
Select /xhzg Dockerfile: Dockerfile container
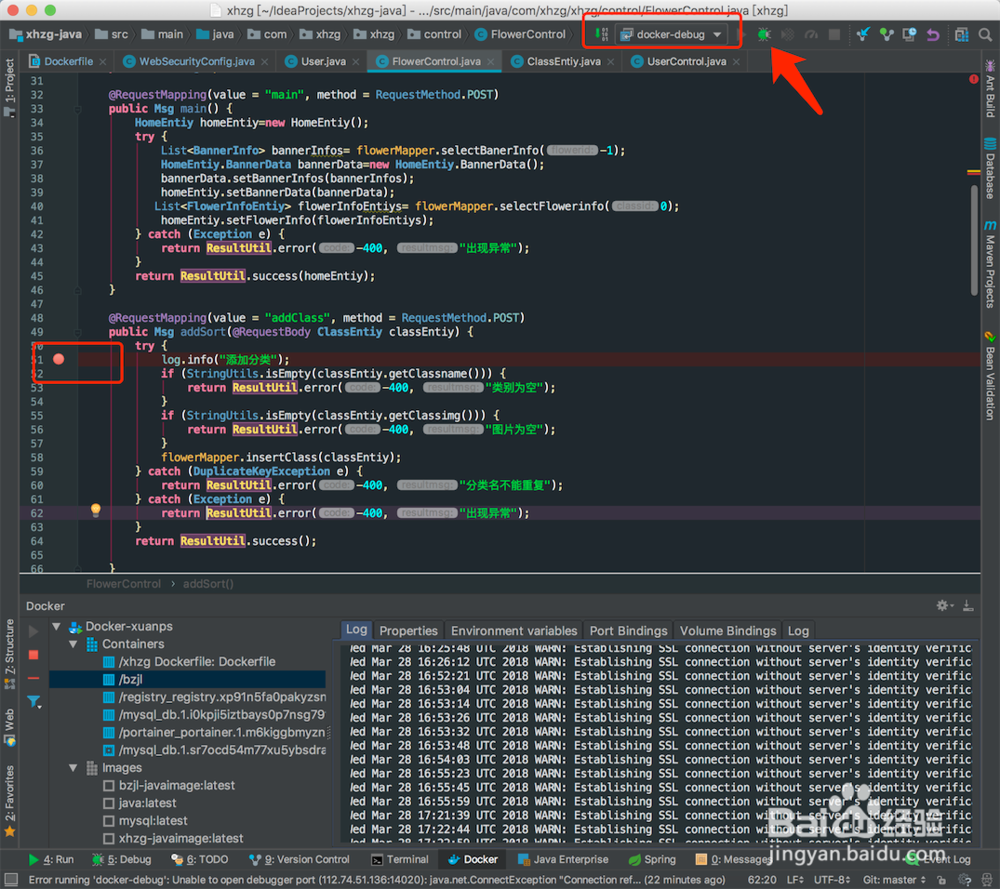(x=189, y=661)
